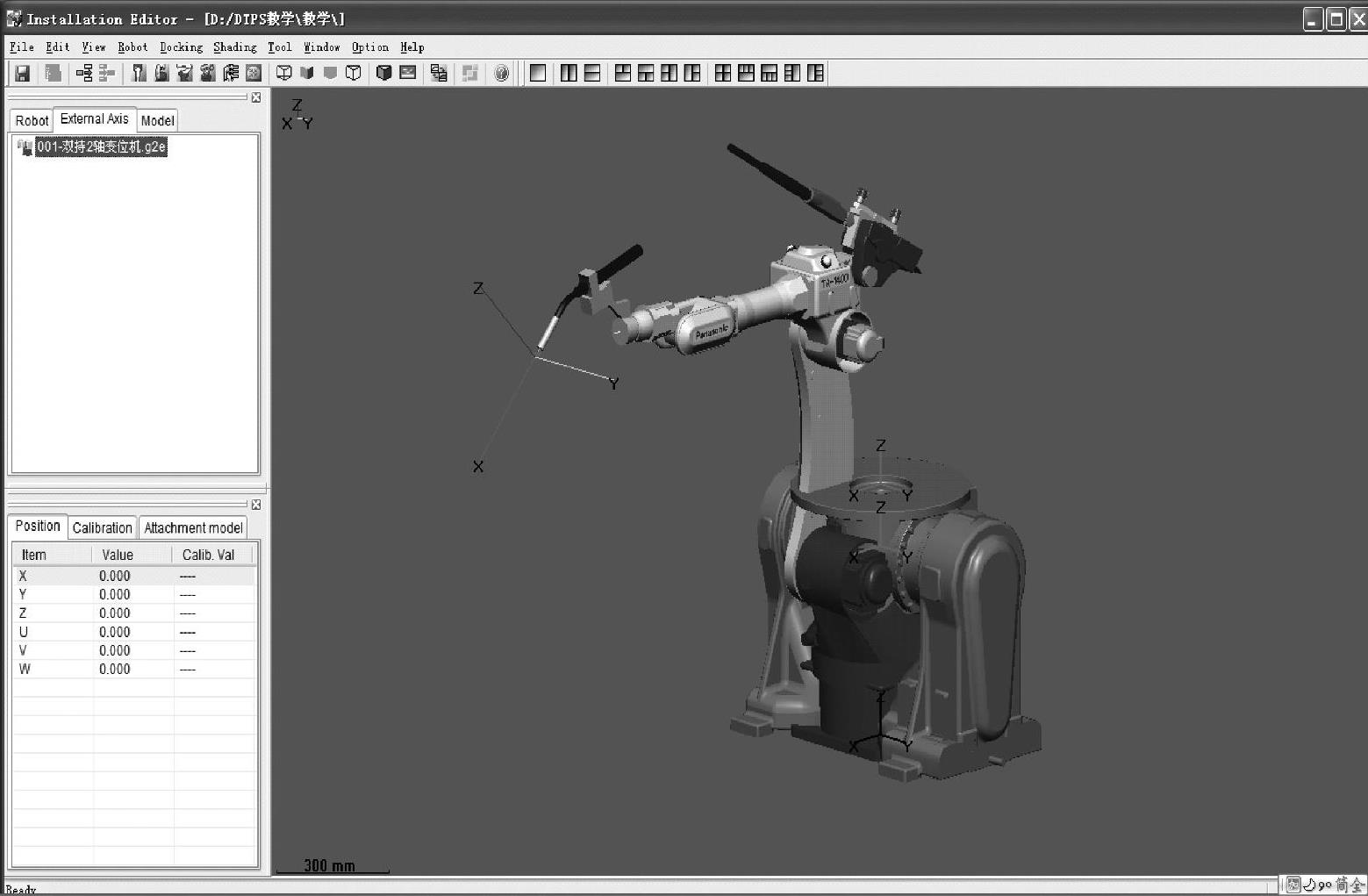This screenshot has width=1368, height=896.
Task: Choose the two-column vertical split layout icon
Action: (x=569, y=74)
